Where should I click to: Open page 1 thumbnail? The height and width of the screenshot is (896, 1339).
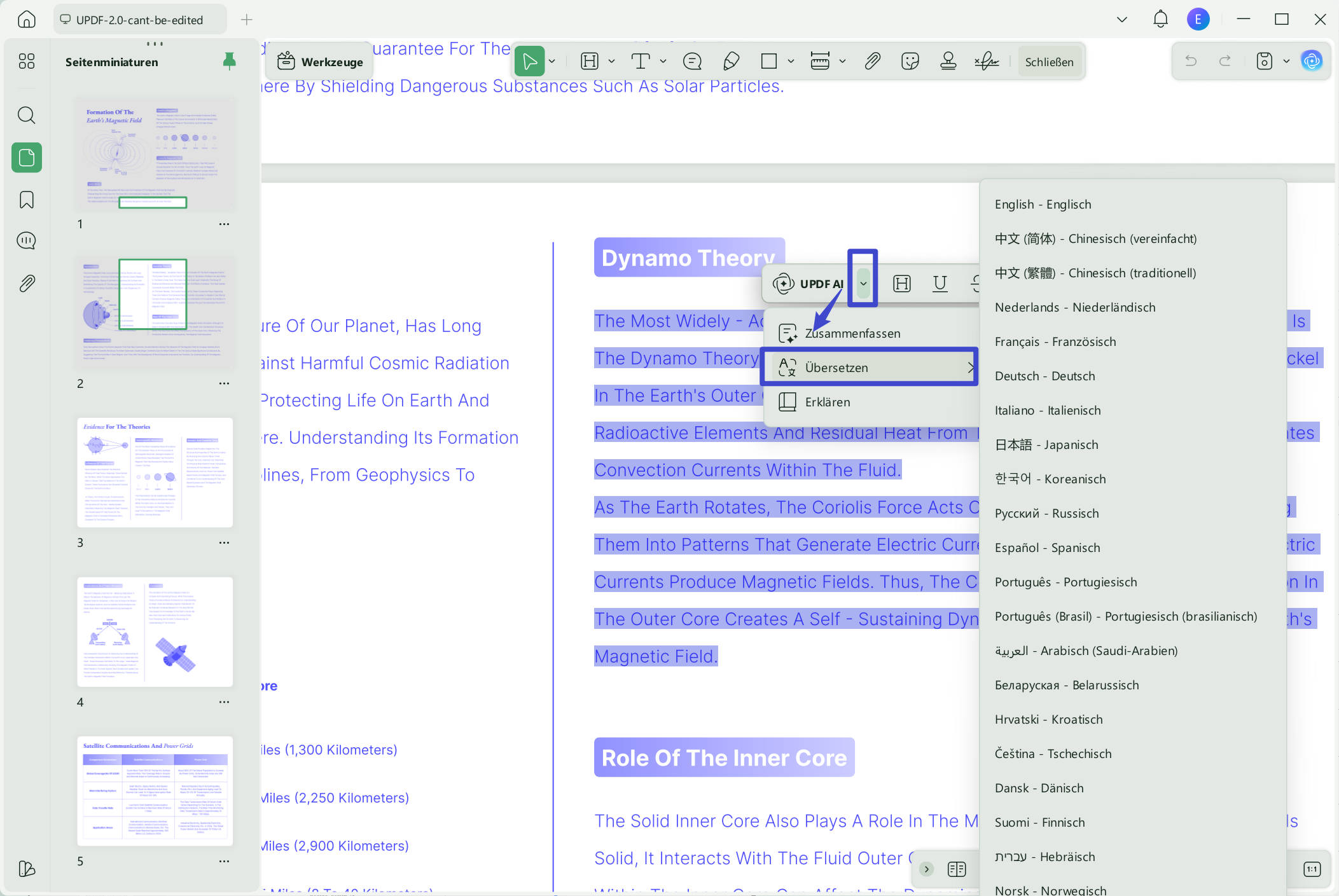pyautogui.click(x=155, y=153)
